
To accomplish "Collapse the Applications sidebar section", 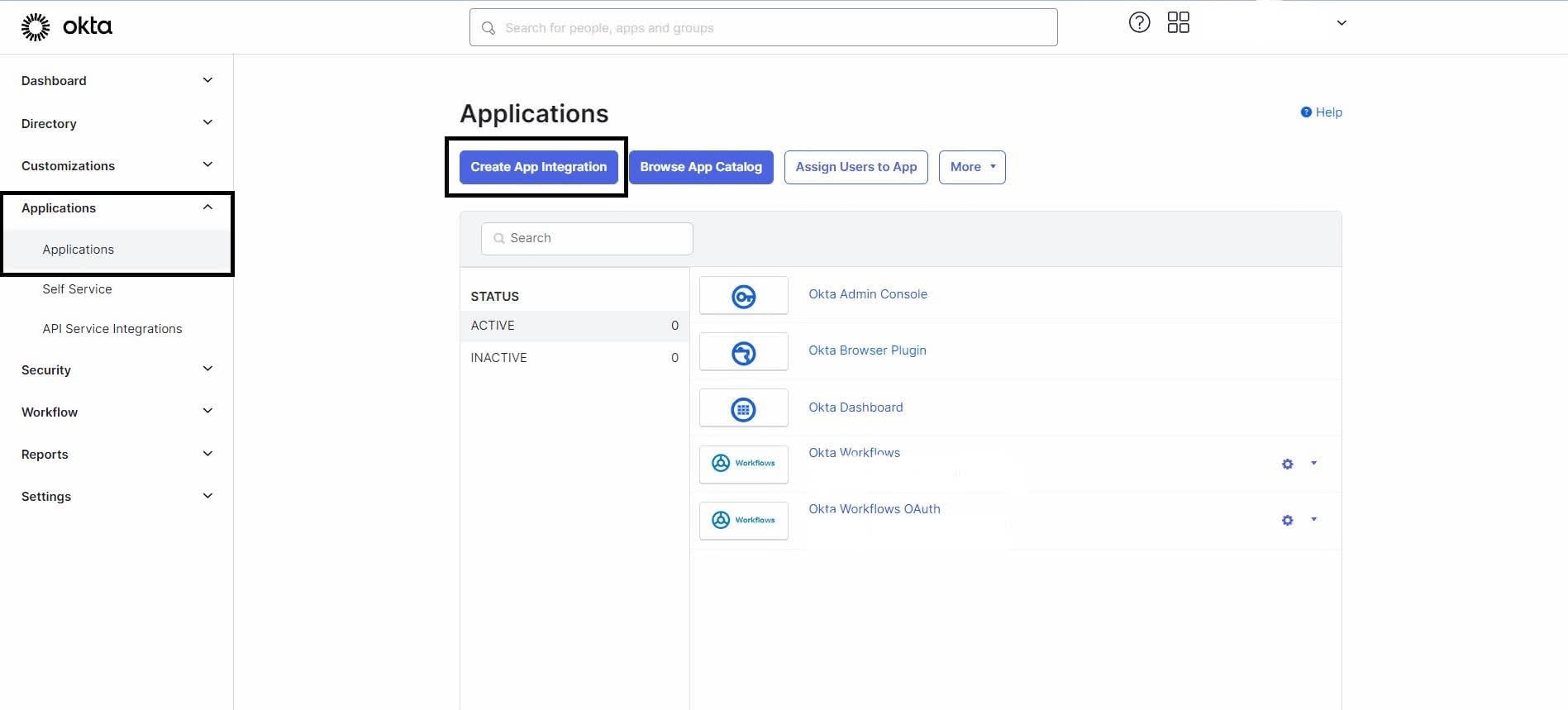I will point(207,207).
